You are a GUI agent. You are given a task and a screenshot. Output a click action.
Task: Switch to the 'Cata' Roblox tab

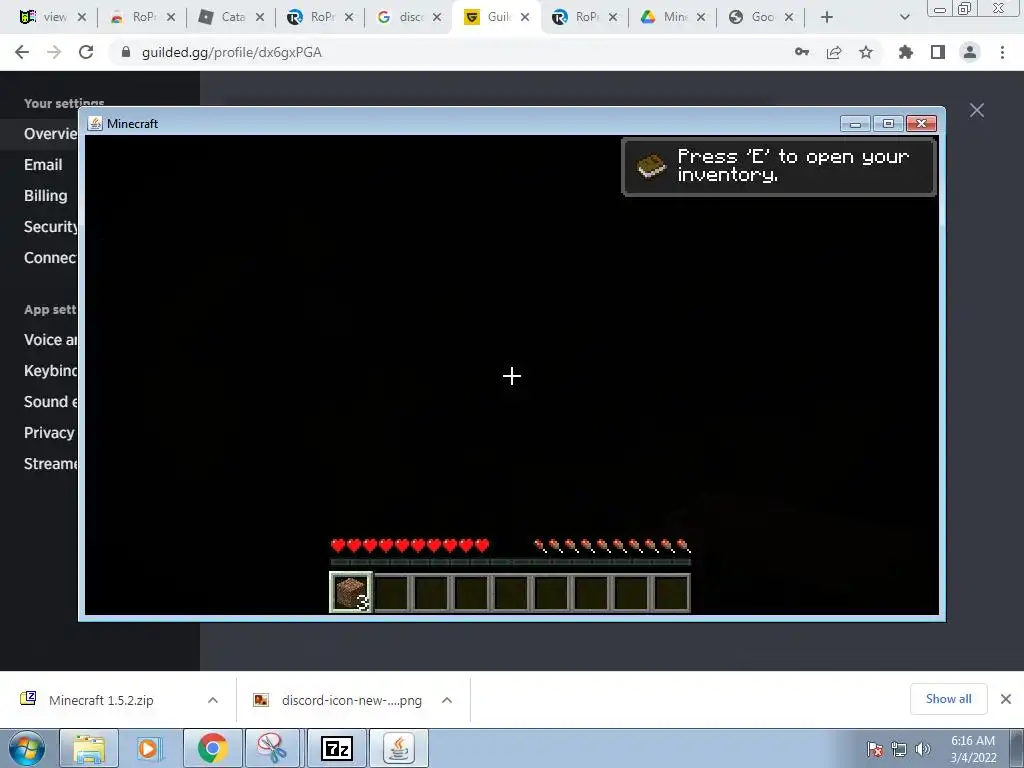click(229, 17)
